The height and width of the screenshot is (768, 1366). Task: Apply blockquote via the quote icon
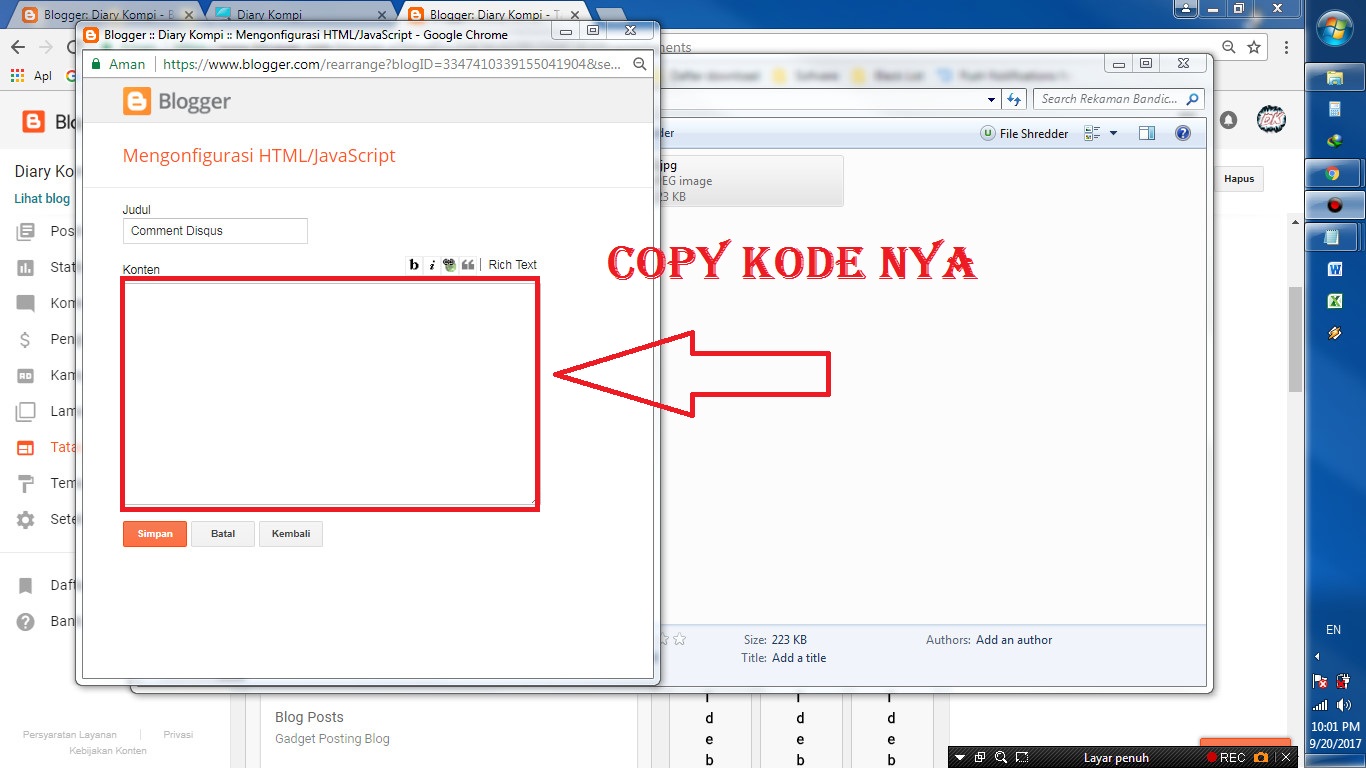point(468,265)
